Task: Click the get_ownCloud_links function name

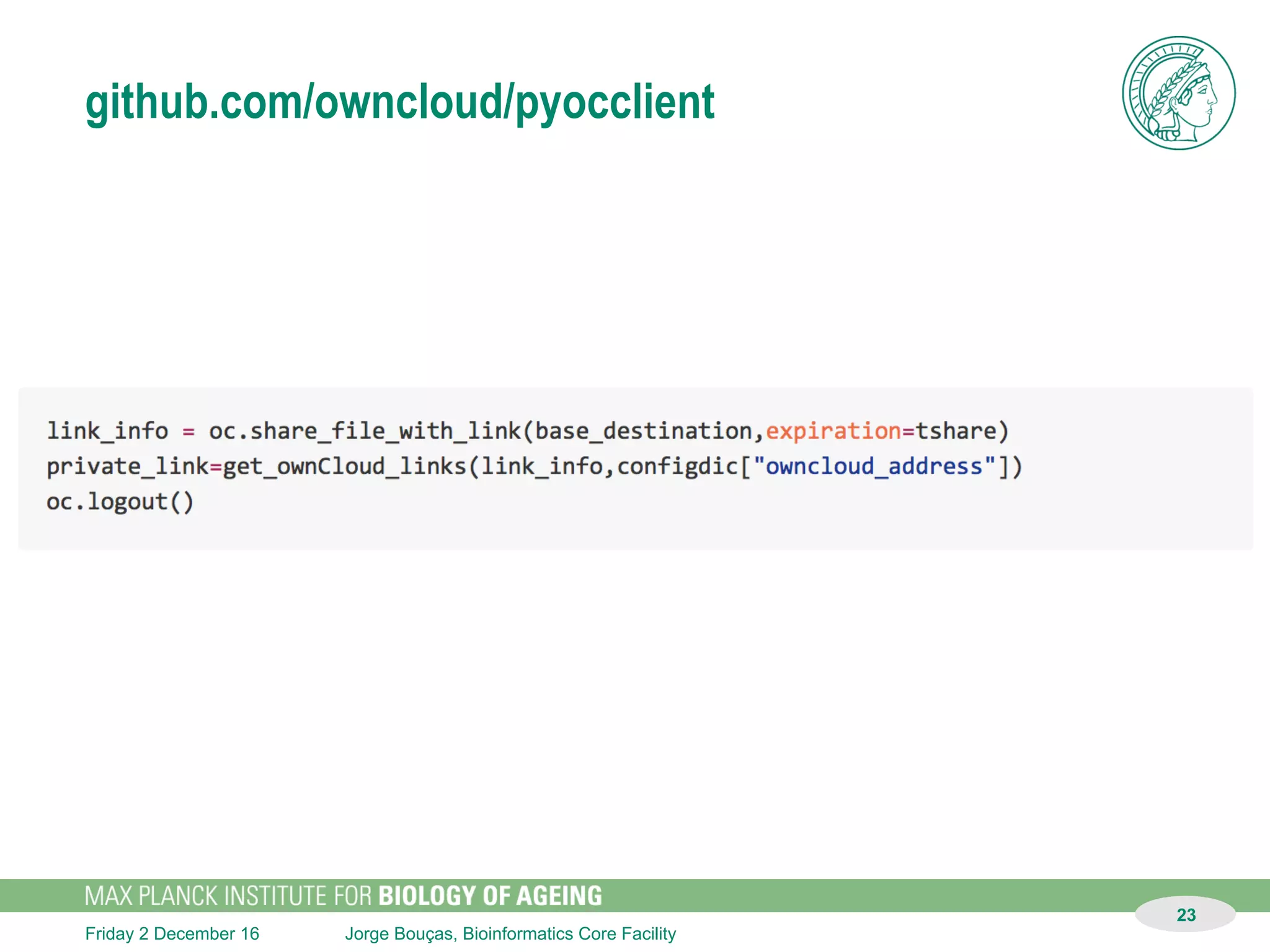Action: tap(344, 466)
